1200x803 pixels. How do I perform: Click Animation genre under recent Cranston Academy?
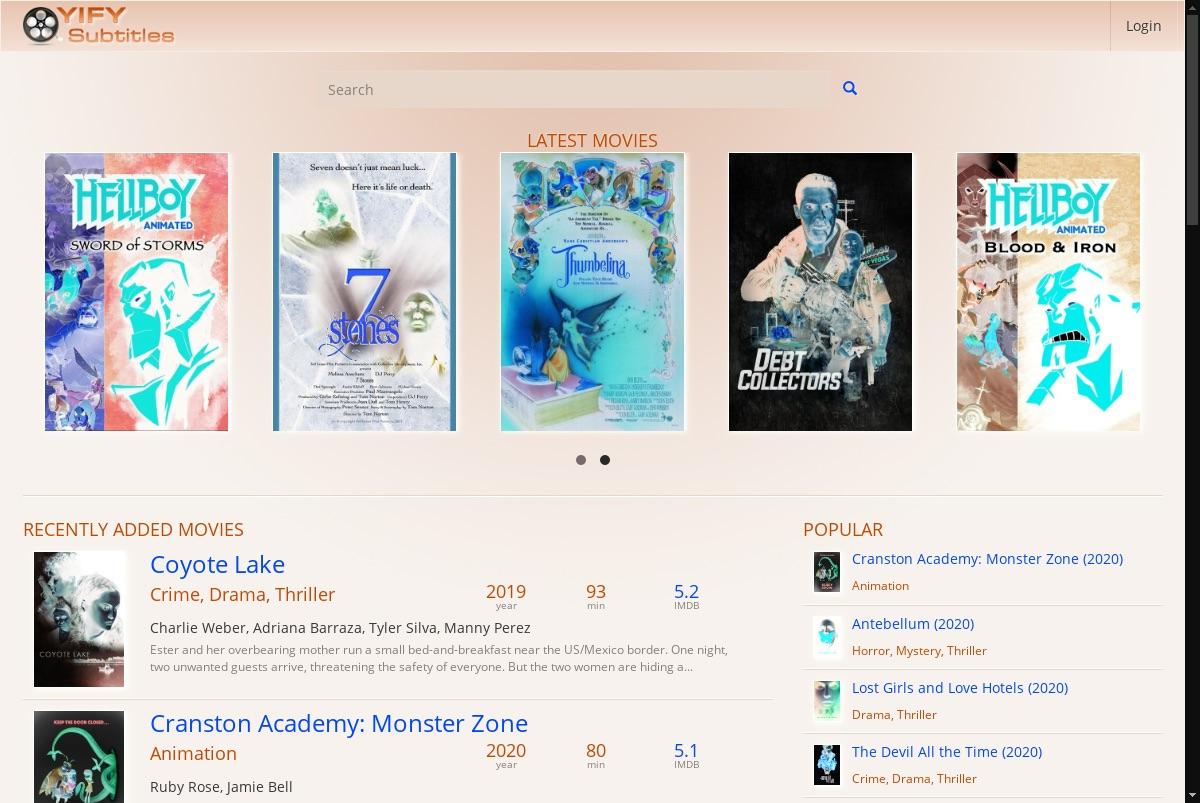(x=193, y=753)
